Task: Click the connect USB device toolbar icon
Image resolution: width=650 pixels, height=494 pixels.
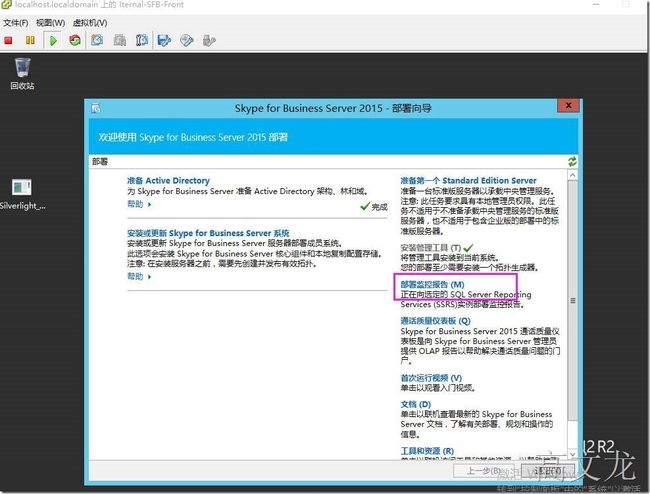Action: 209,41
